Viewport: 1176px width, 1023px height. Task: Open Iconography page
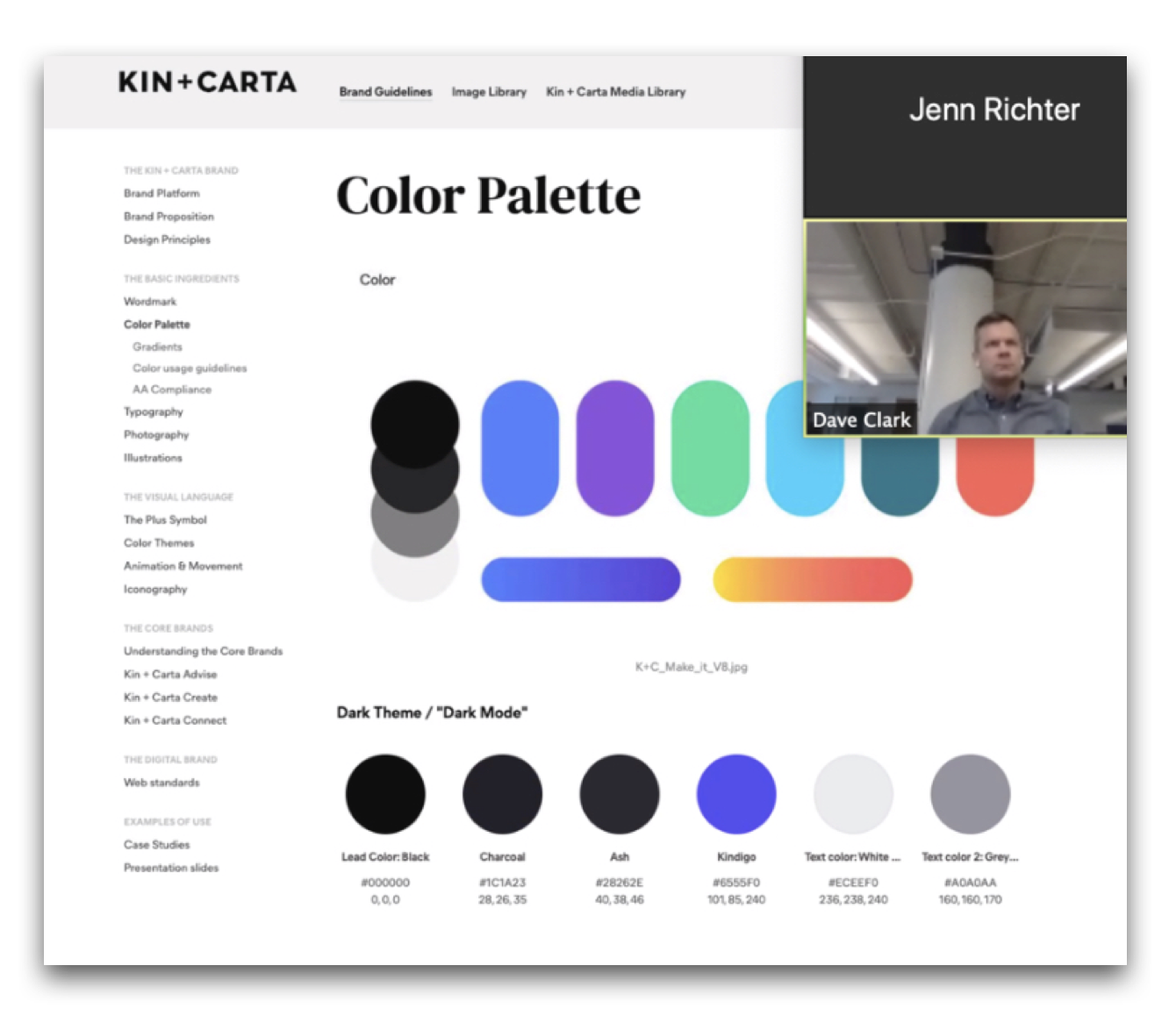(x=155, y=590)
